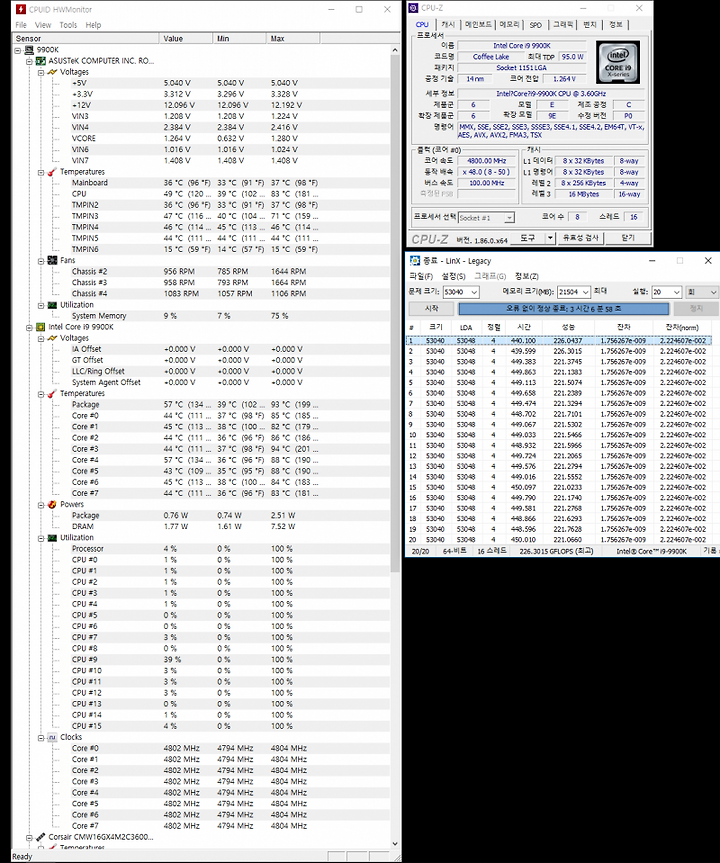Screen dimensions: 720x863
Task: Open the LinX problem size 53040 dropdown
Action: [474, 292]
